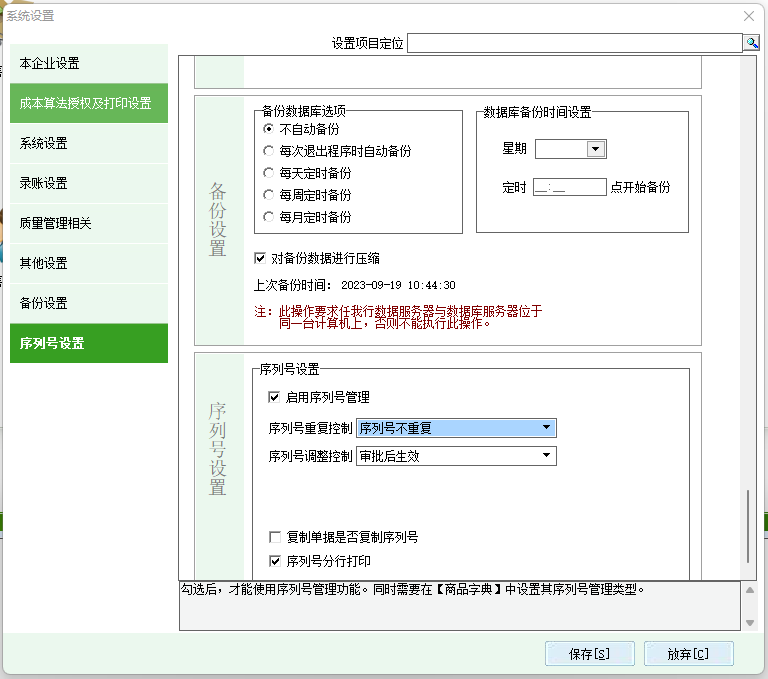Uncheck 序列号分行打印 checkbox
This screenshot has width=768, height=679.
tap(276, 561)
